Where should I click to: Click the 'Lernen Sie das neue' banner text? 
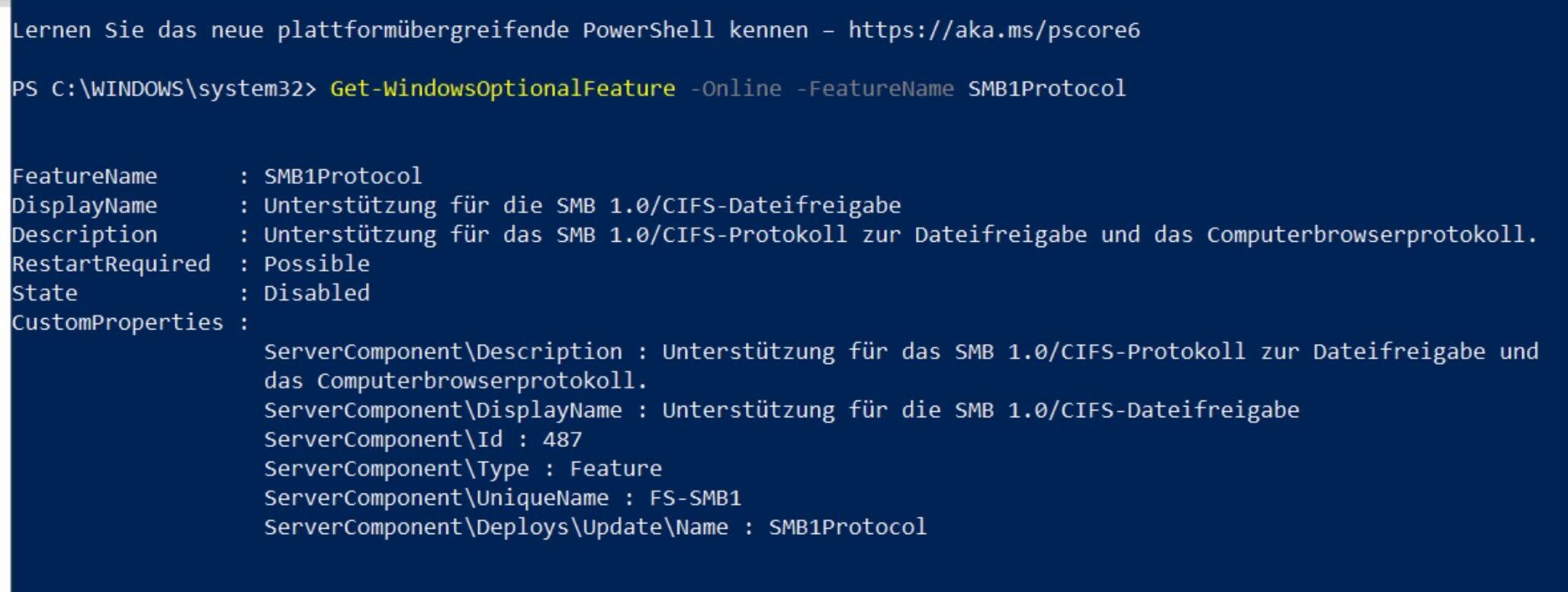tap(138, 31)
